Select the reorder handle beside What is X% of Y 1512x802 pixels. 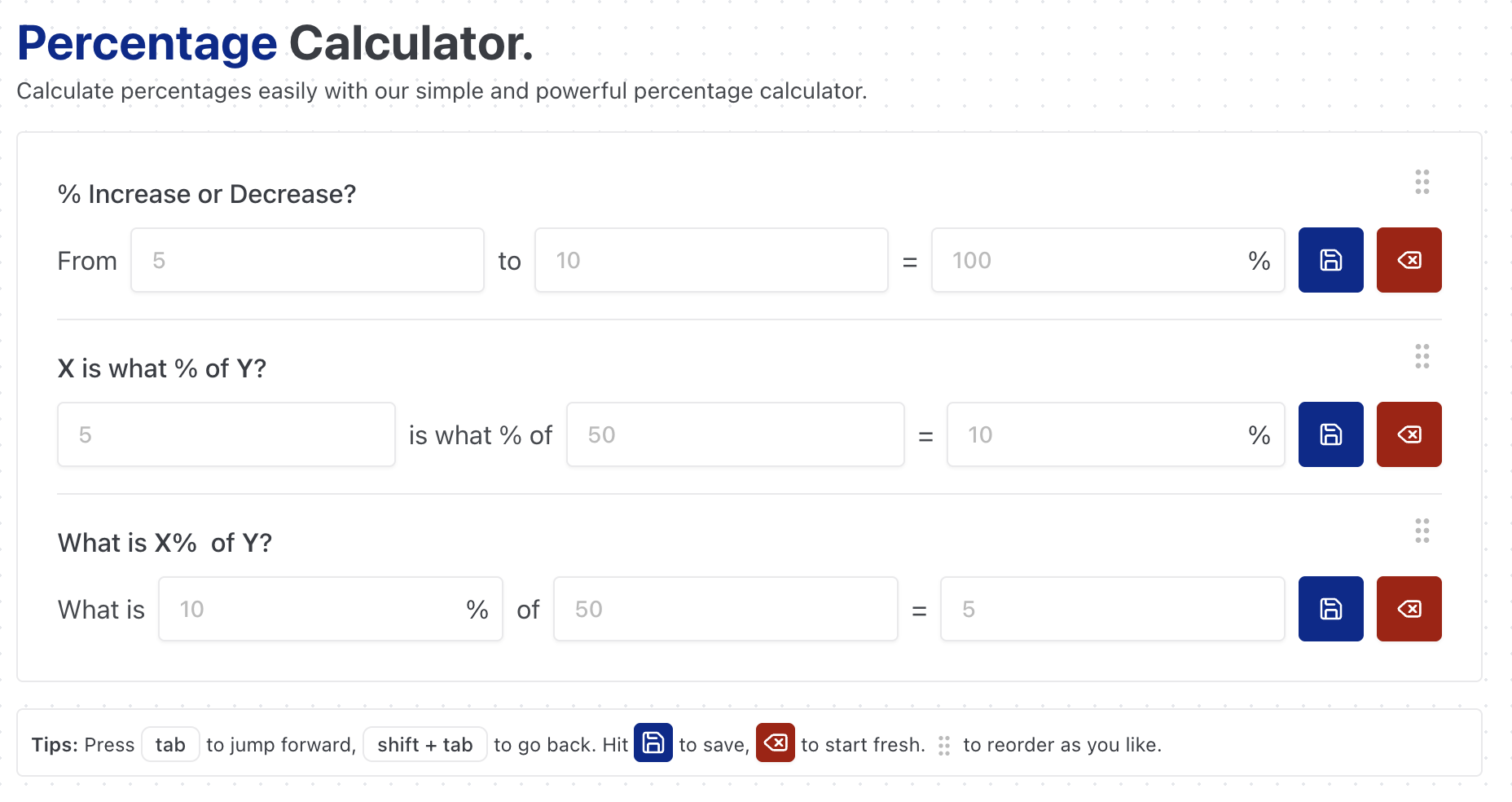coord(1422,531)
